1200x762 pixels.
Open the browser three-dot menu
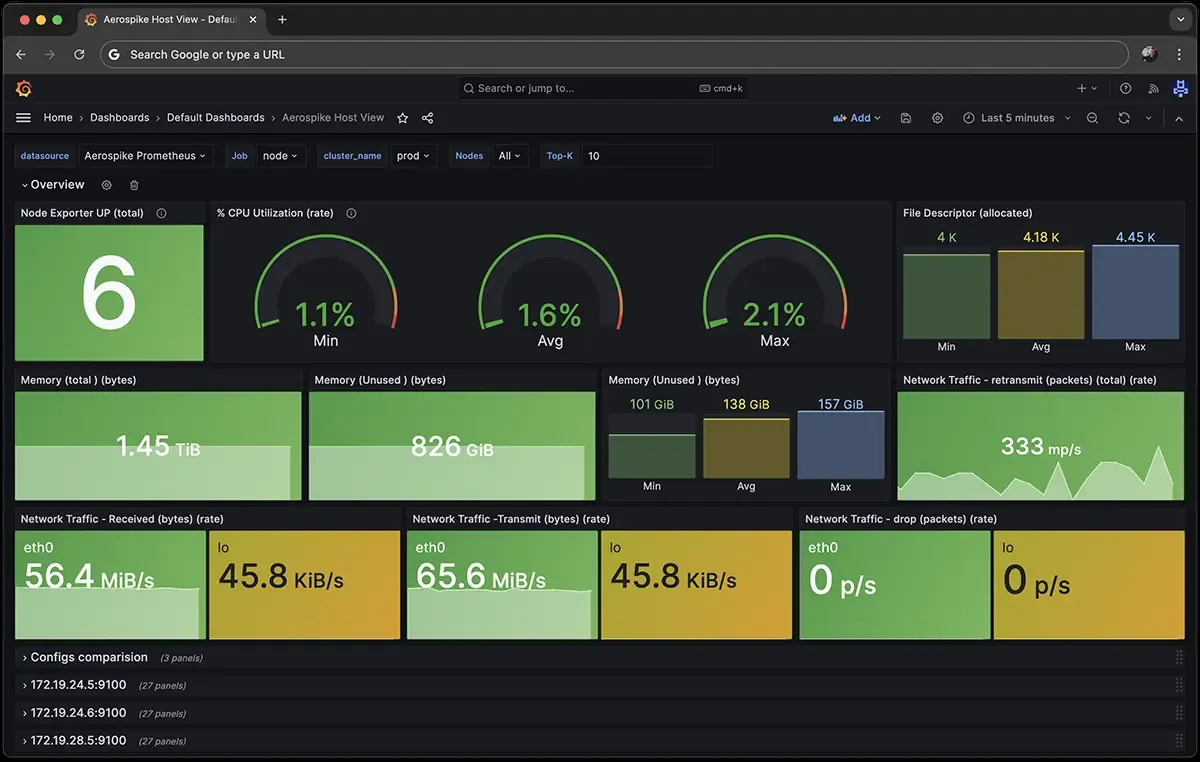coord(1177,54)
